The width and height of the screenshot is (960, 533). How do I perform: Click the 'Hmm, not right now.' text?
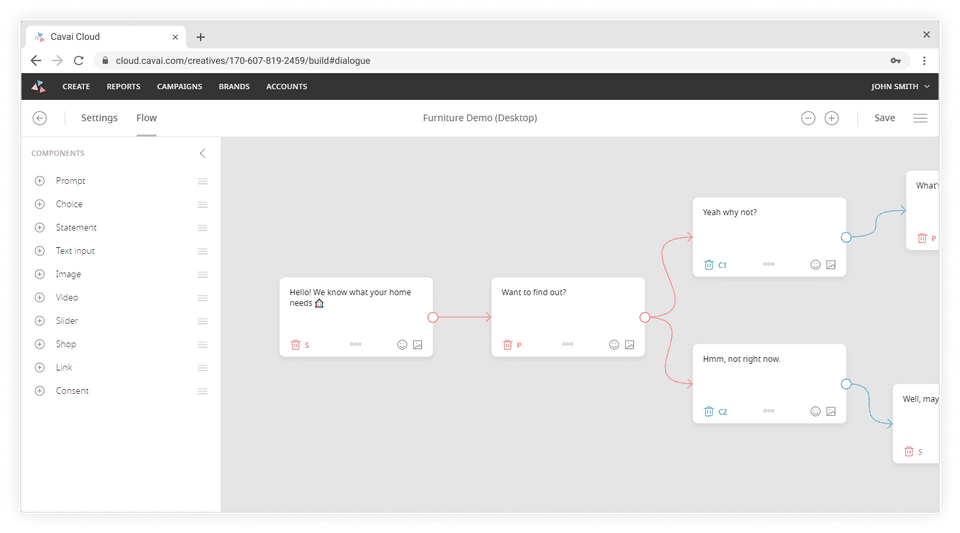point(741,359)
